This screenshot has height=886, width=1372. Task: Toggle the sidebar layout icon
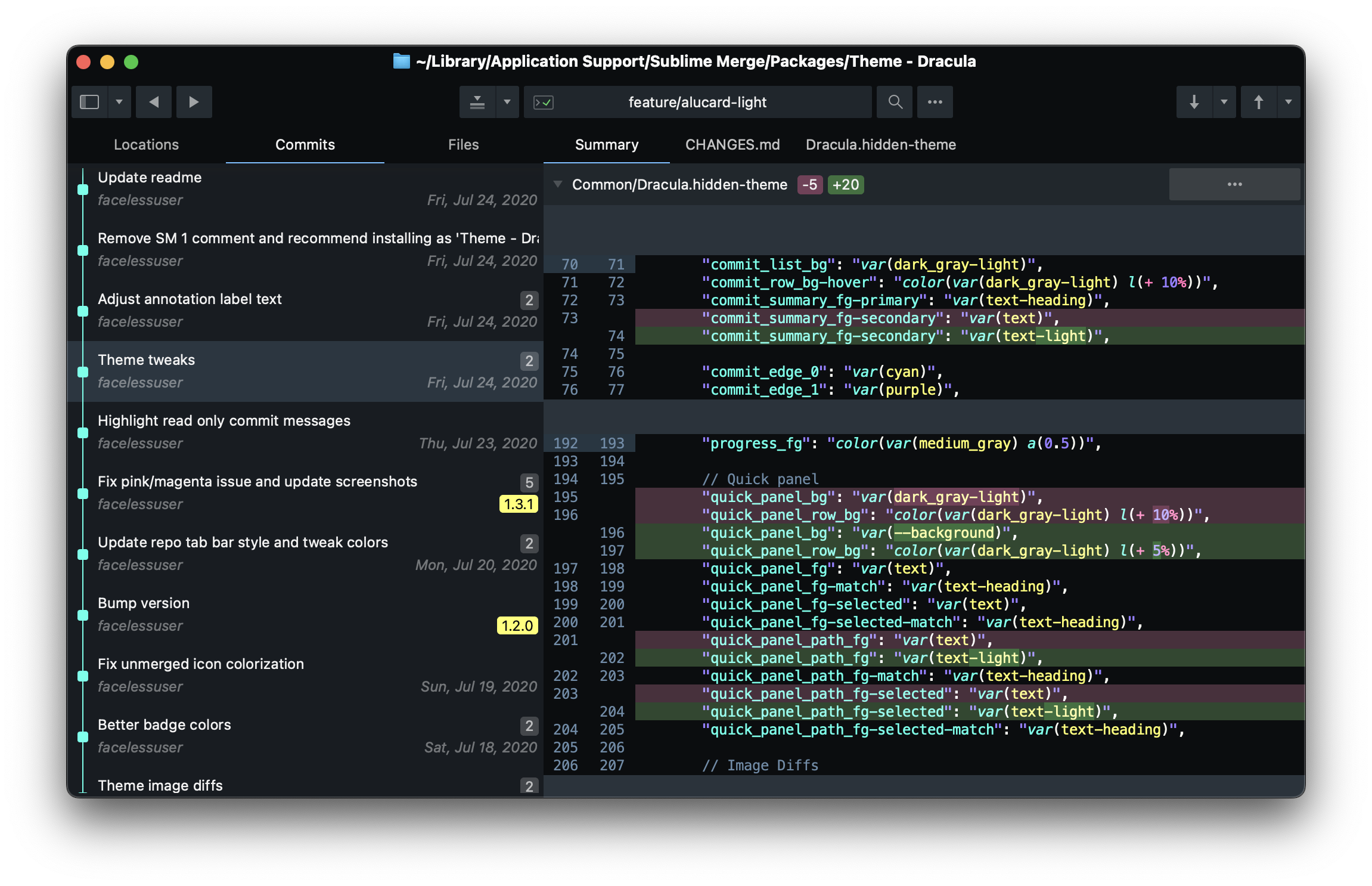pyautogui.click(x=89, y=102)
